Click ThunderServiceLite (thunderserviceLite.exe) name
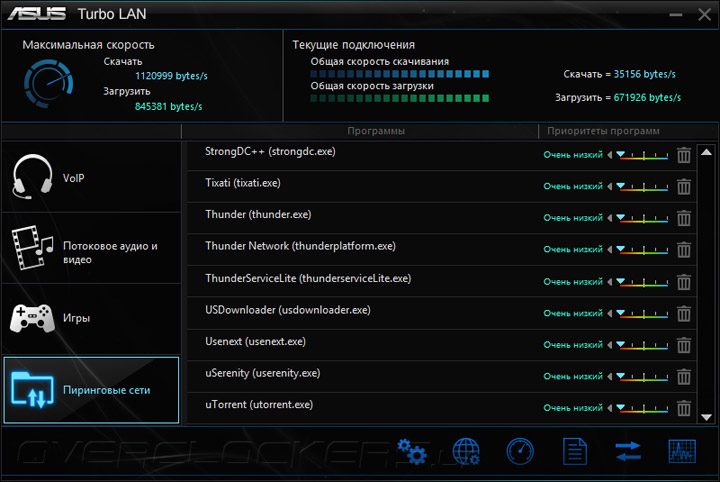Screen dimensions: 720x482 click(308, 278)
